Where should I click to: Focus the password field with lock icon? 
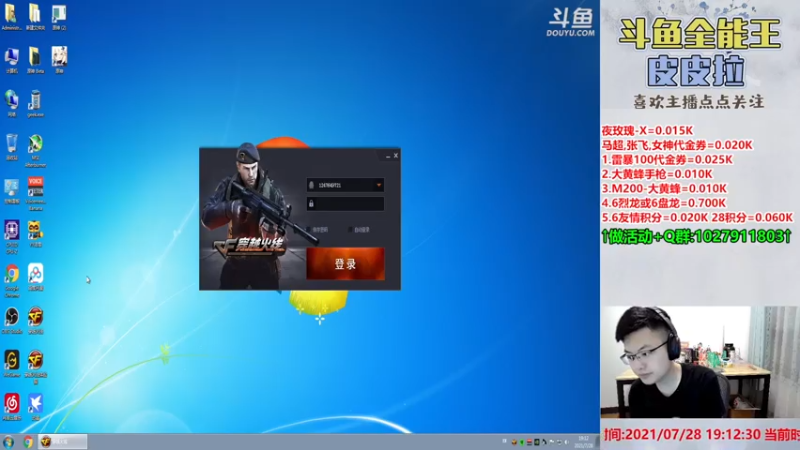pyautogui.click(x=345, y=204)
